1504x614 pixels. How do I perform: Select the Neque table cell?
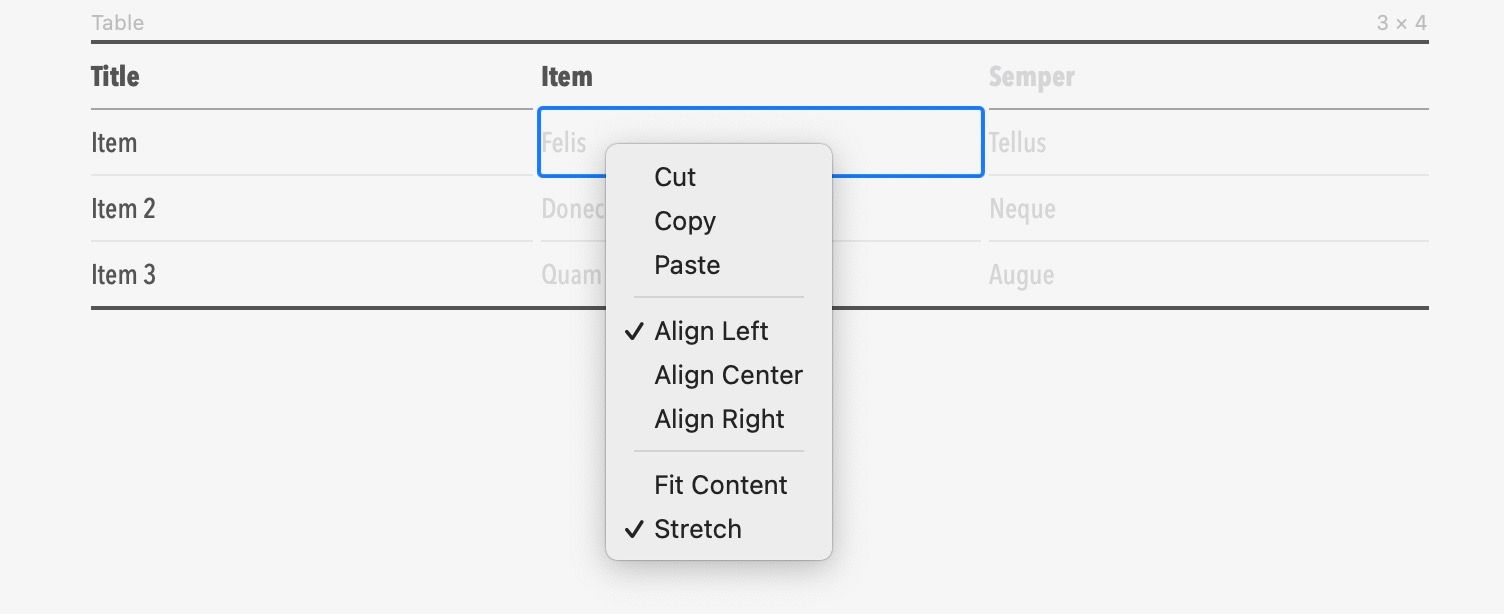coord(1022,209)
